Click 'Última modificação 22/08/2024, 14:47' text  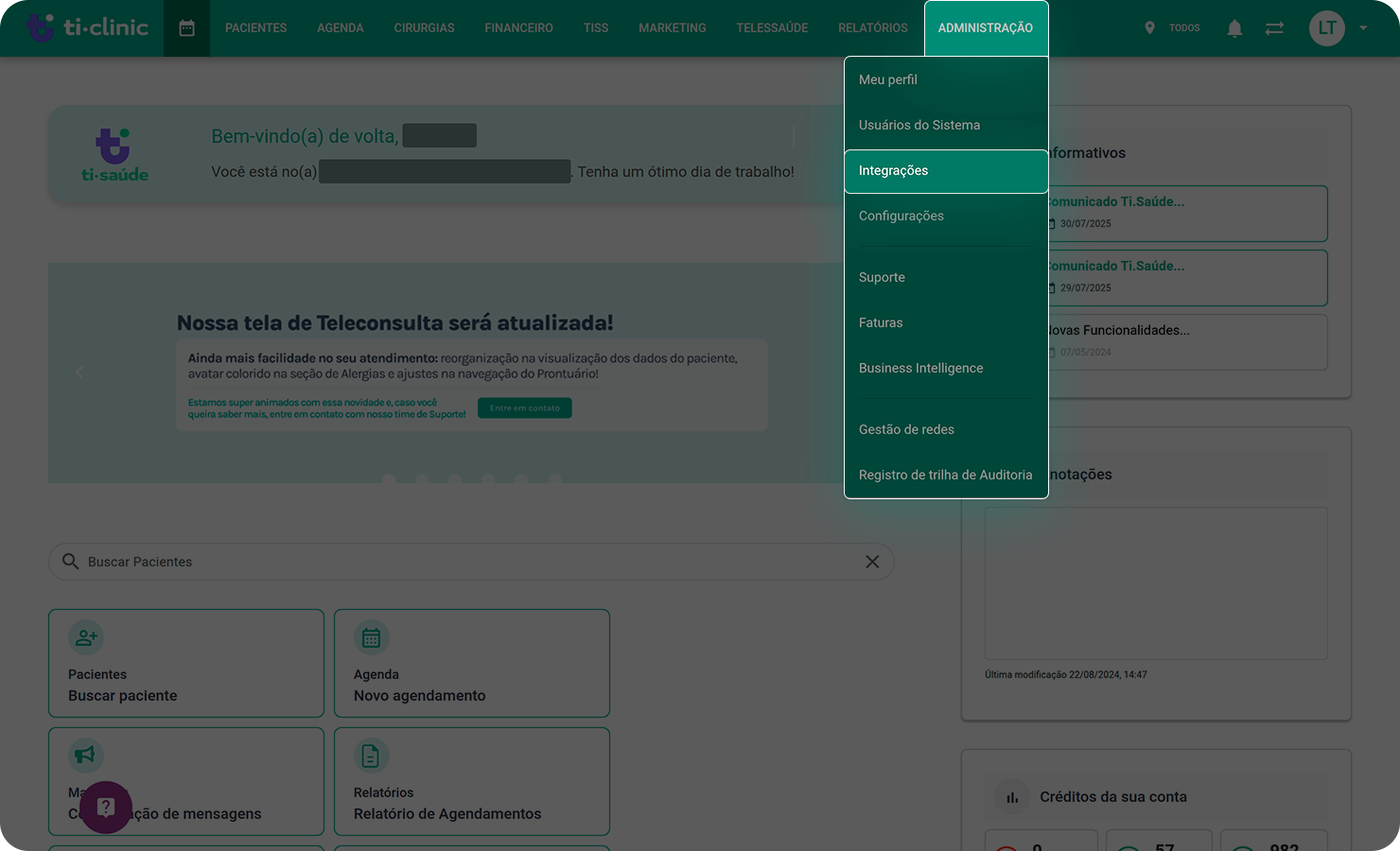1066,675
